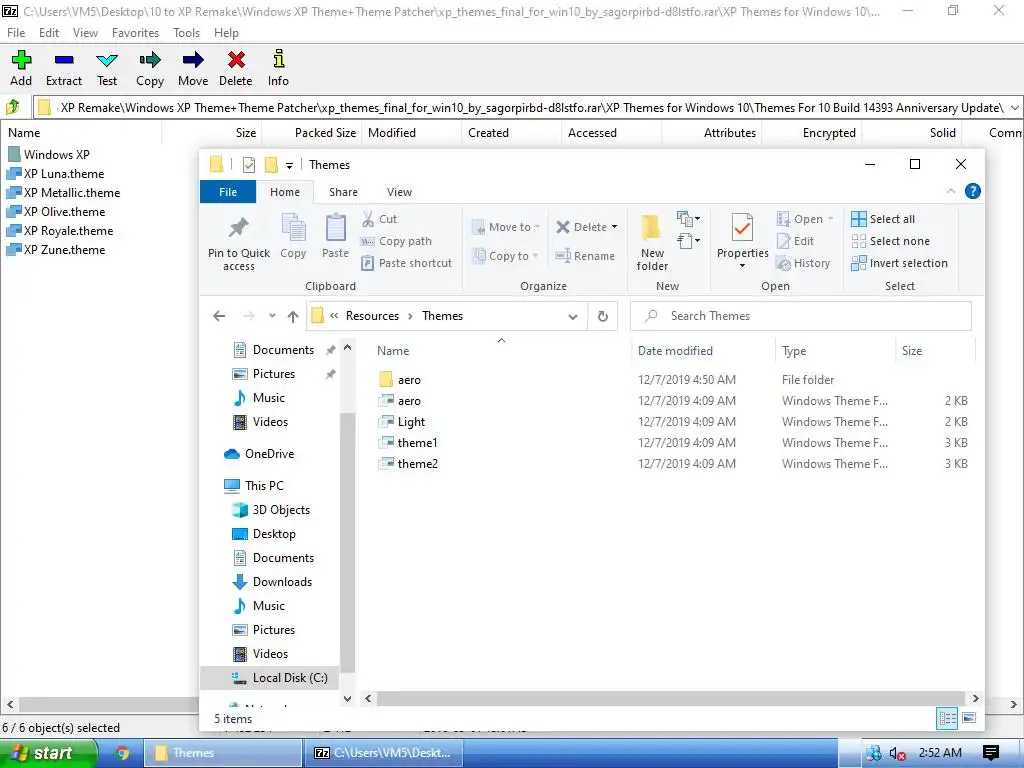
Task: Click Edit in the Open group
Action: pos(795,241)
